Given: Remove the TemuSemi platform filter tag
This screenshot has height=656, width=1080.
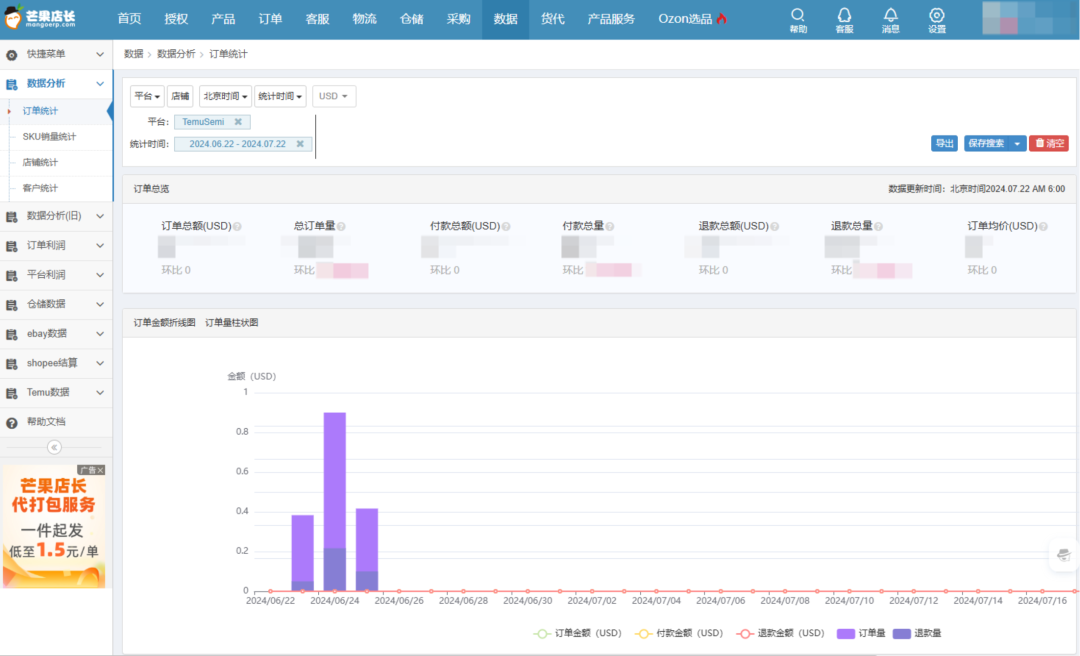Looking at the screenshot, I should (238, 122).
